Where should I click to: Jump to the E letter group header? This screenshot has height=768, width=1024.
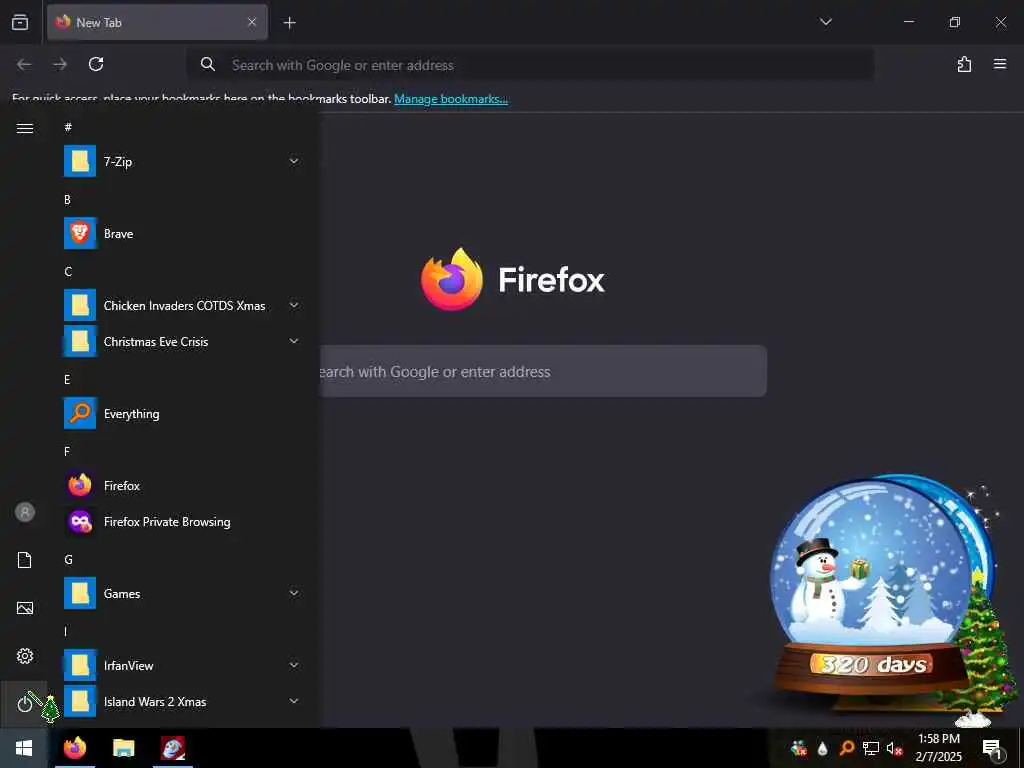pos(67,379)
